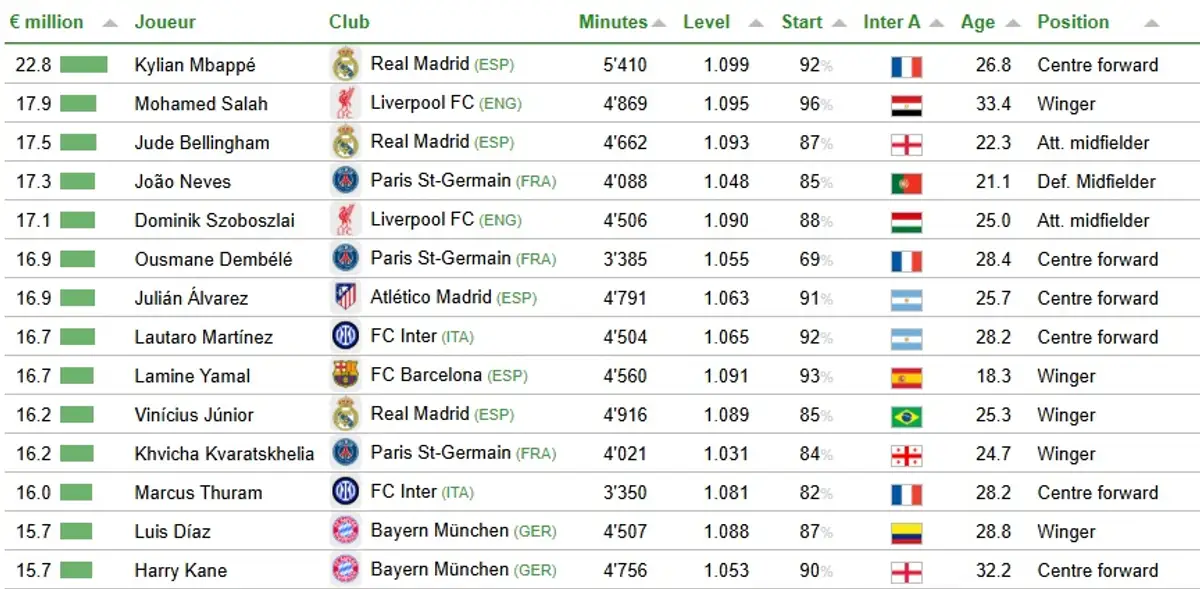Click the Level column header

pyautogui.click(x=706, y=22)
